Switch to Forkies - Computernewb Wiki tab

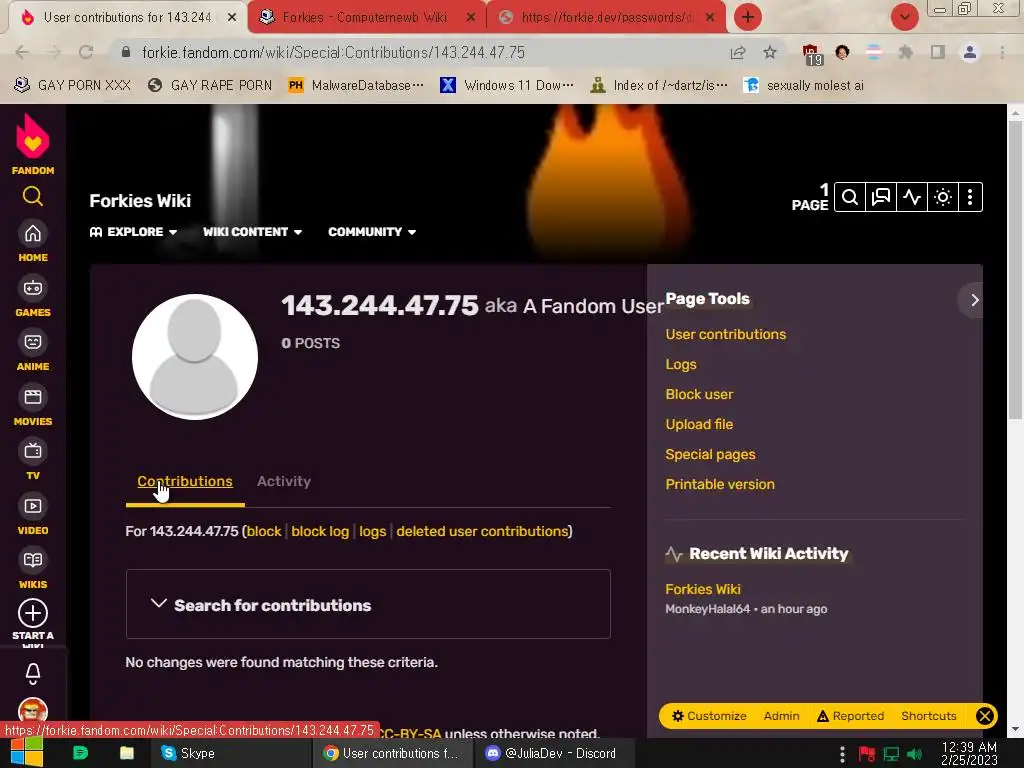[364, 17]
